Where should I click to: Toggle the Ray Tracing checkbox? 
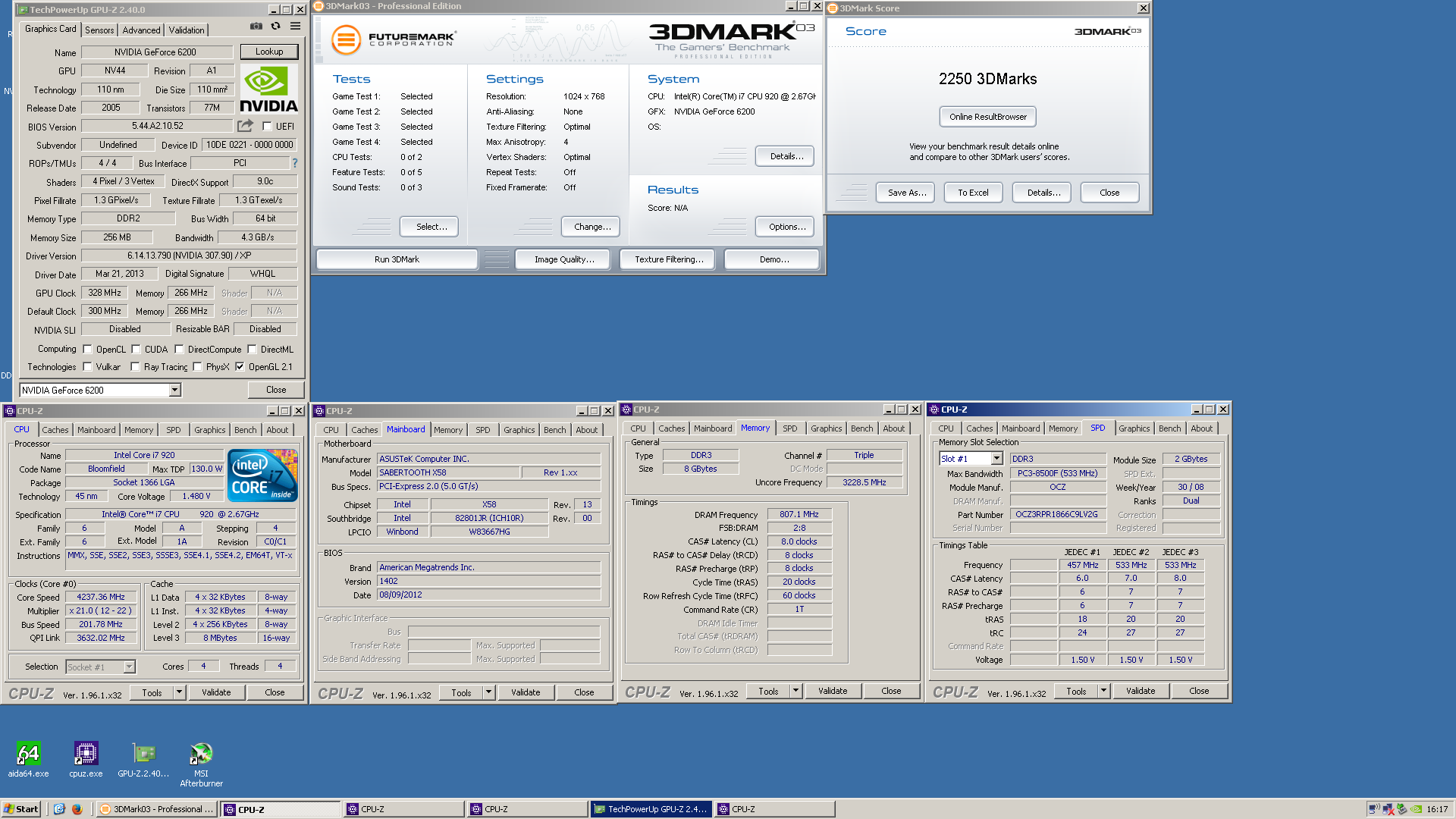point(135,367)
